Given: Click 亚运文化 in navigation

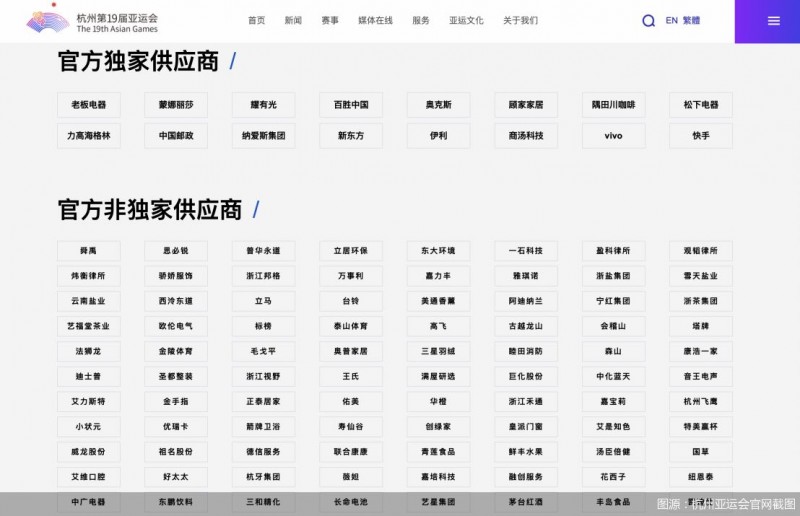Looking at the screenshot, I should 466,20.
